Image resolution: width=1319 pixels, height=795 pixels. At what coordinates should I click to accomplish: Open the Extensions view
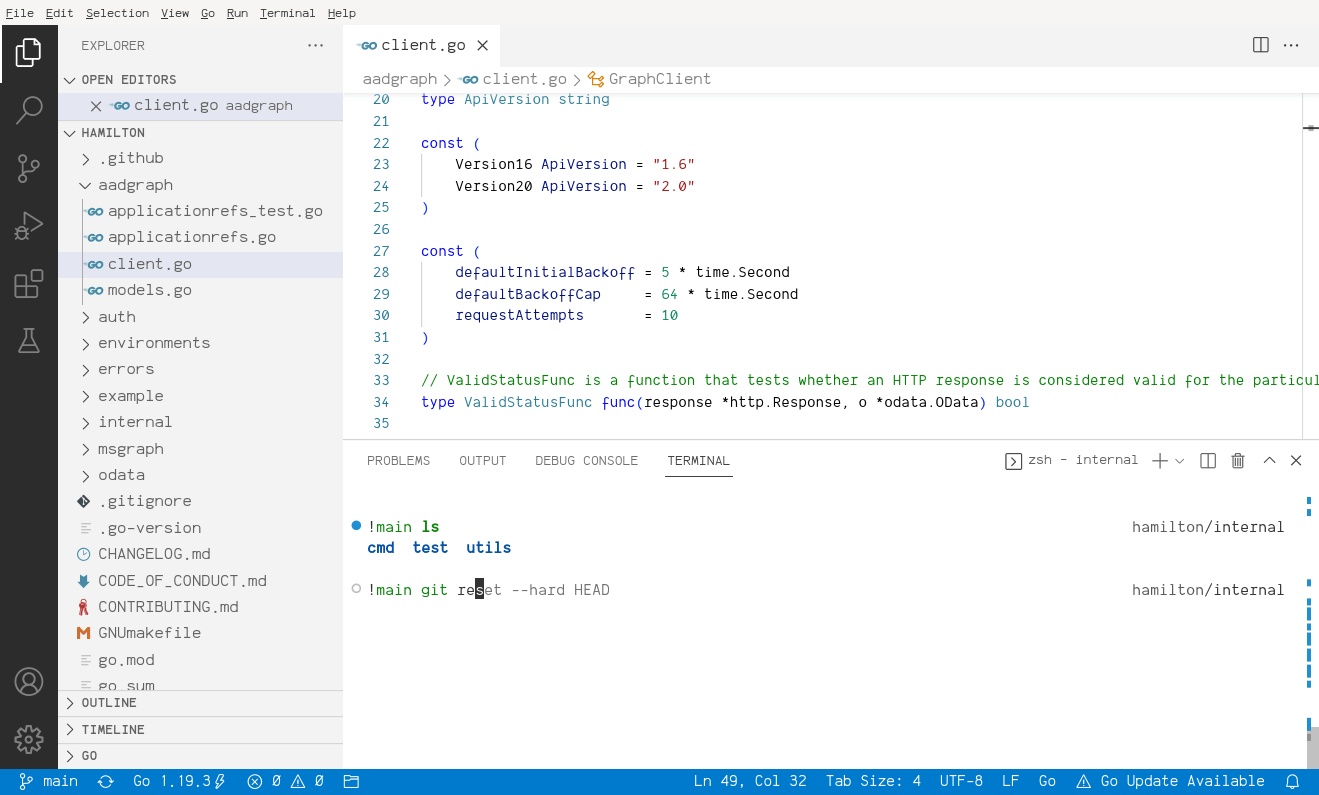tap(28, 284)
